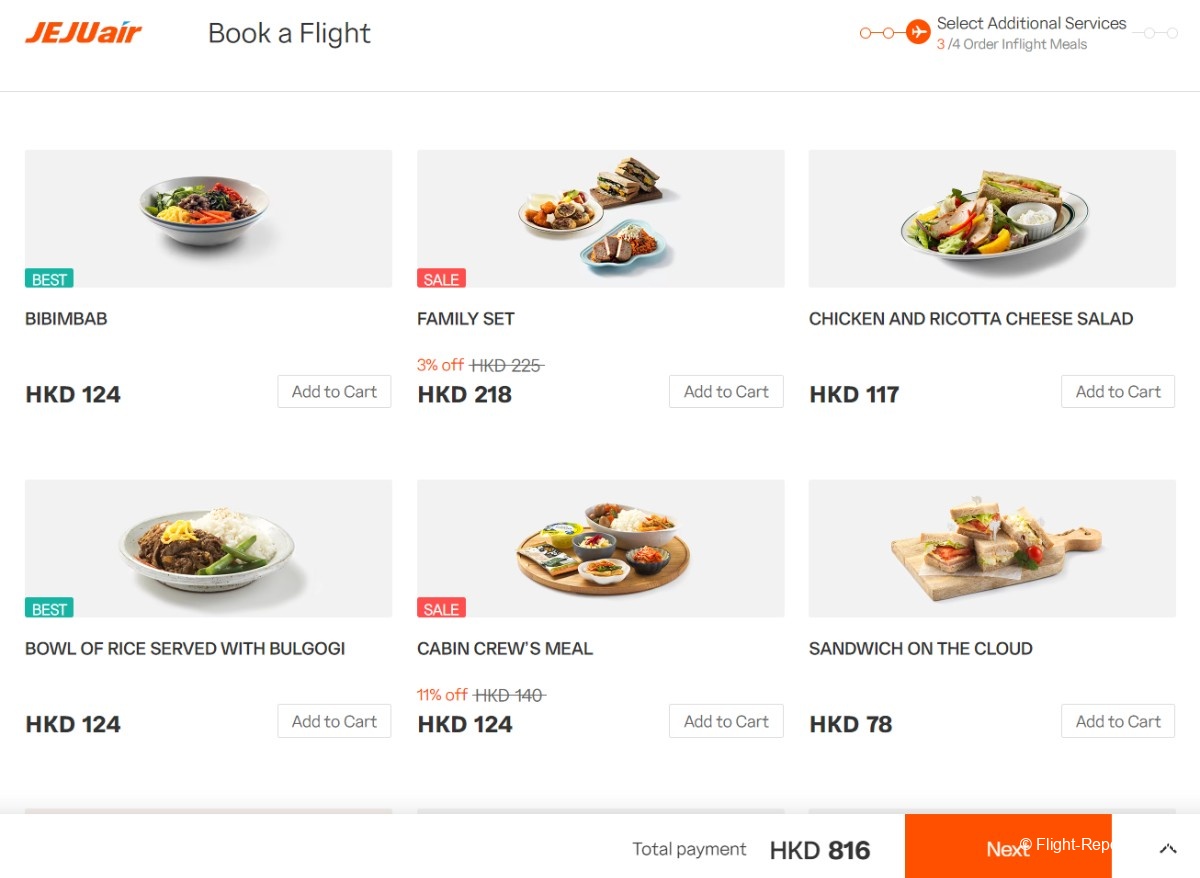Click the BEST badge on Bibimbab
Viewport: 1200px width, 878px height.
[x=49, y=279]
